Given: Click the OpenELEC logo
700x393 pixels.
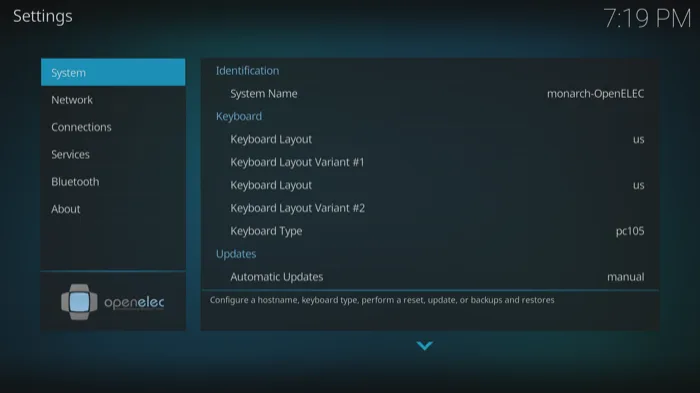Looking at the screenshot, I should [112, 302].
